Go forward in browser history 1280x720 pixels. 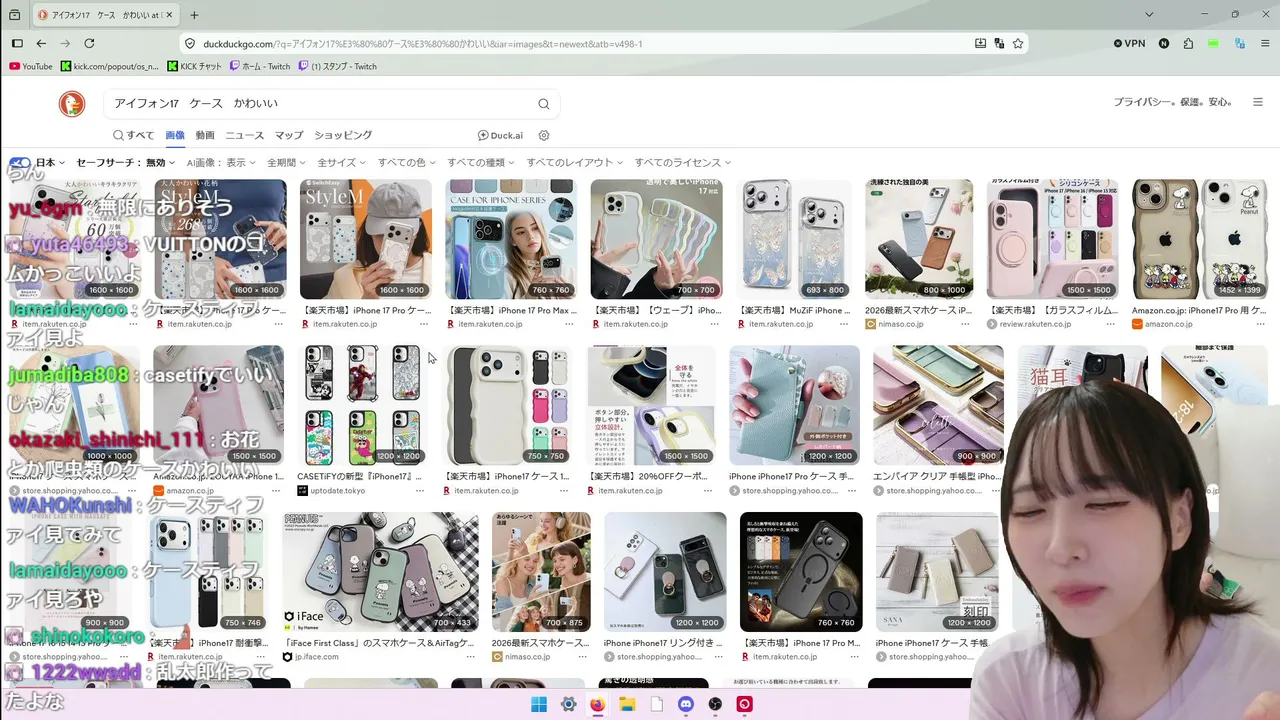point(65,44)
